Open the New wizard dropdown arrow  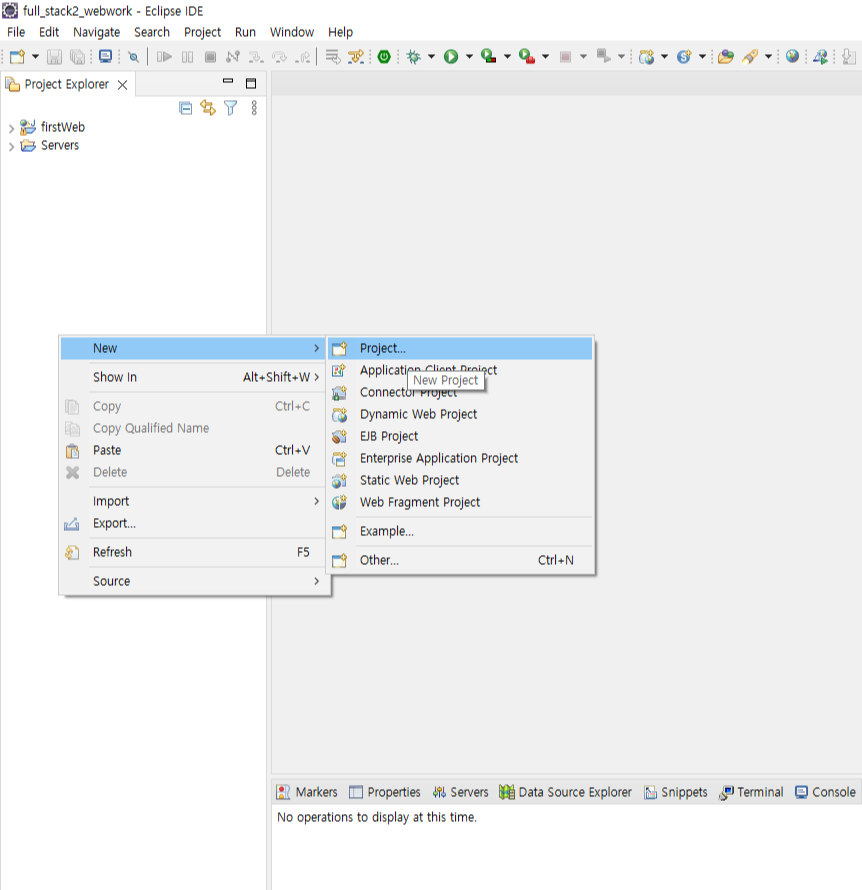click(x=35, y=56)
